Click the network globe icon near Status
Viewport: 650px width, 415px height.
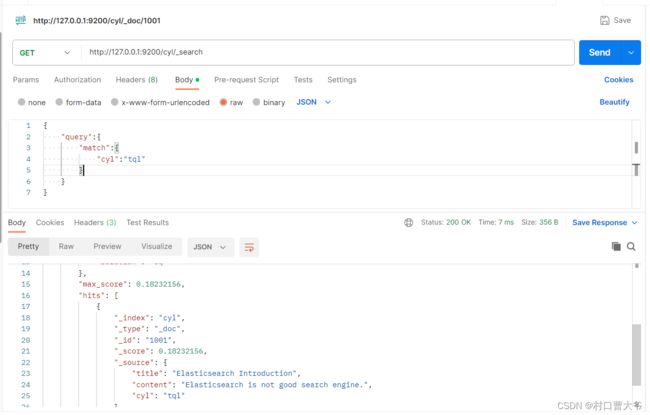click(x=408, y=223)
